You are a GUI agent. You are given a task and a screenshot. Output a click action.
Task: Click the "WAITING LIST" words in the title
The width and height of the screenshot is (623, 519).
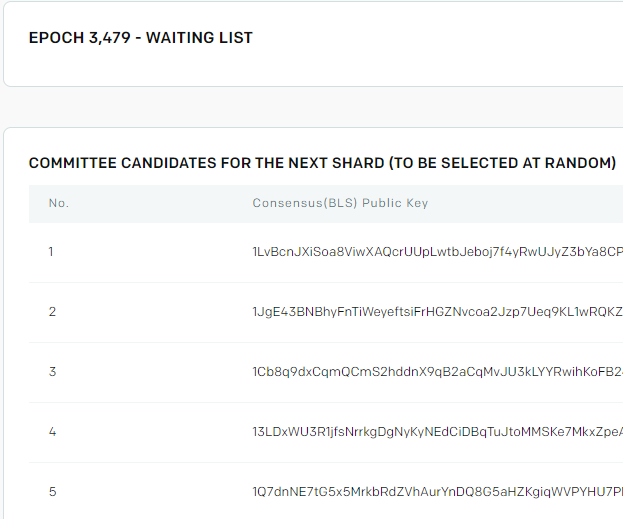point(199,38)
